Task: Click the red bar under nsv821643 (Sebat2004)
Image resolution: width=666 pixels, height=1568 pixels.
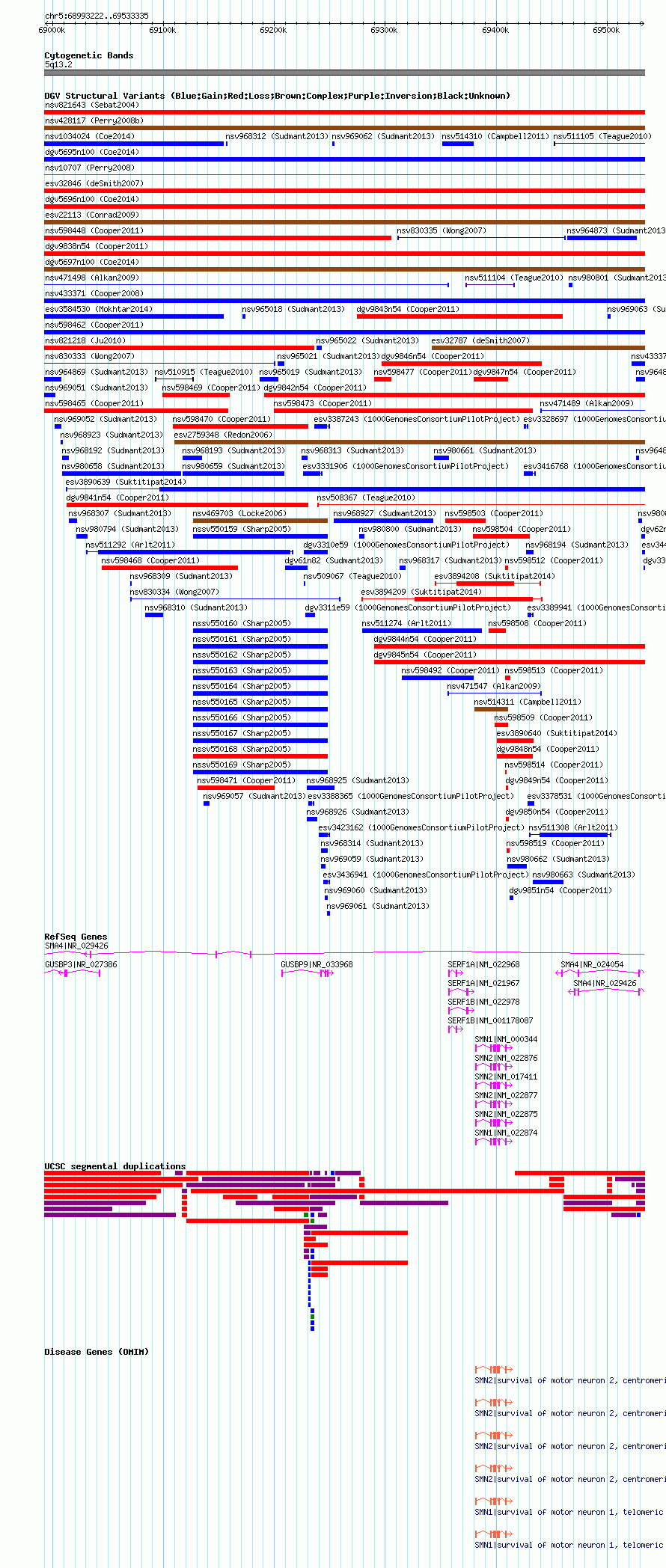Action: [x=344, y=112]
